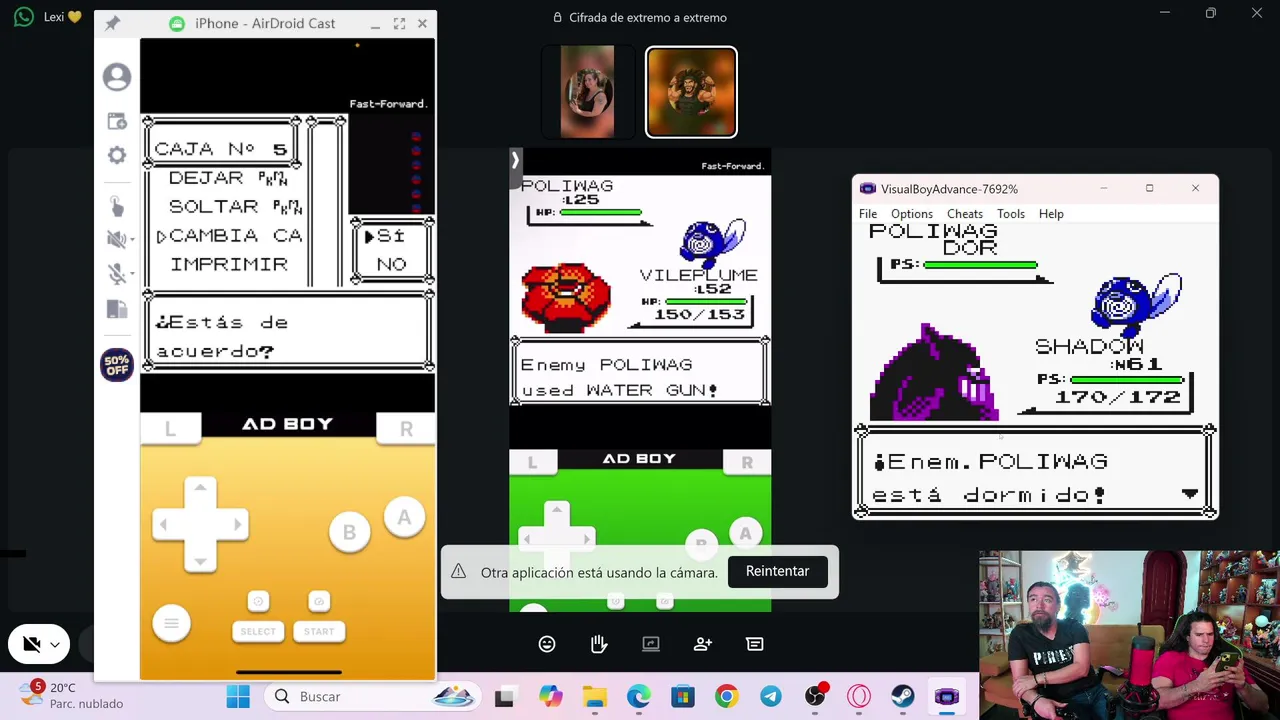Click the Reintentar camera retry button
Screen dimensions: 1280x720
[x=777, y=571]
